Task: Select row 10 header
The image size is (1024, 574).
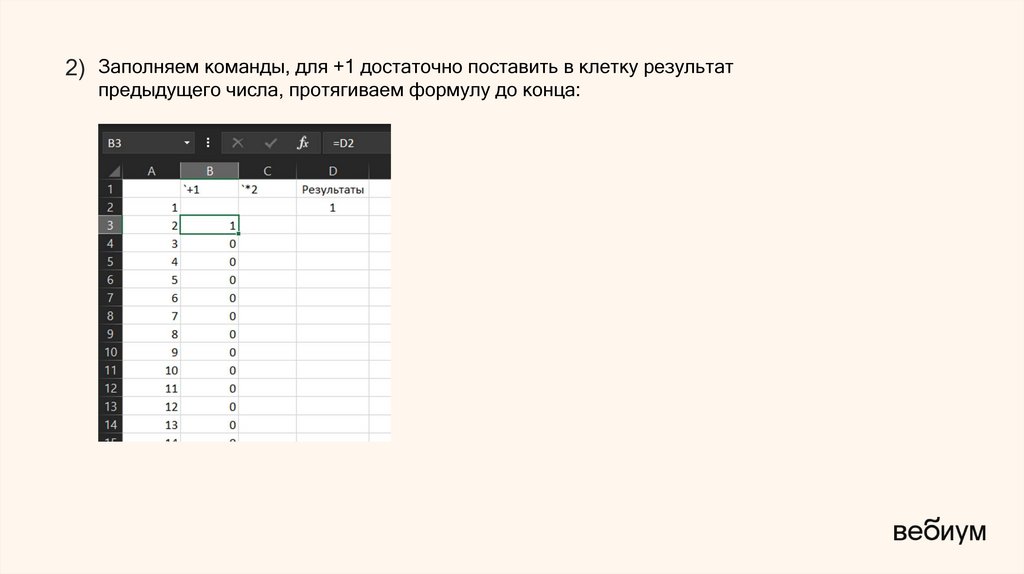Action: [110, 352]
